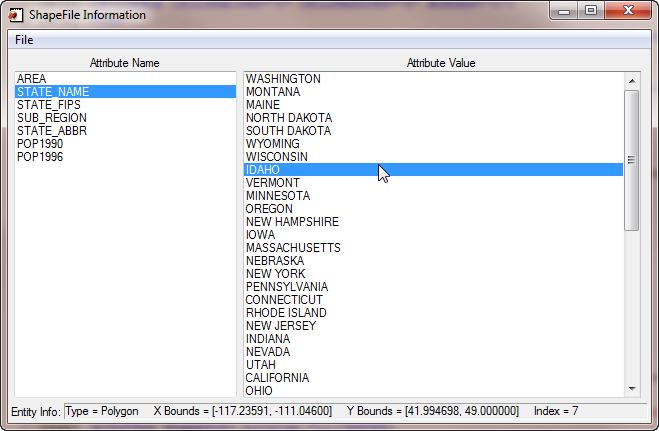This screenshot has width=659, height=431.
Task: Select the SUB_REGION attribute
Action: coord(125,118)
